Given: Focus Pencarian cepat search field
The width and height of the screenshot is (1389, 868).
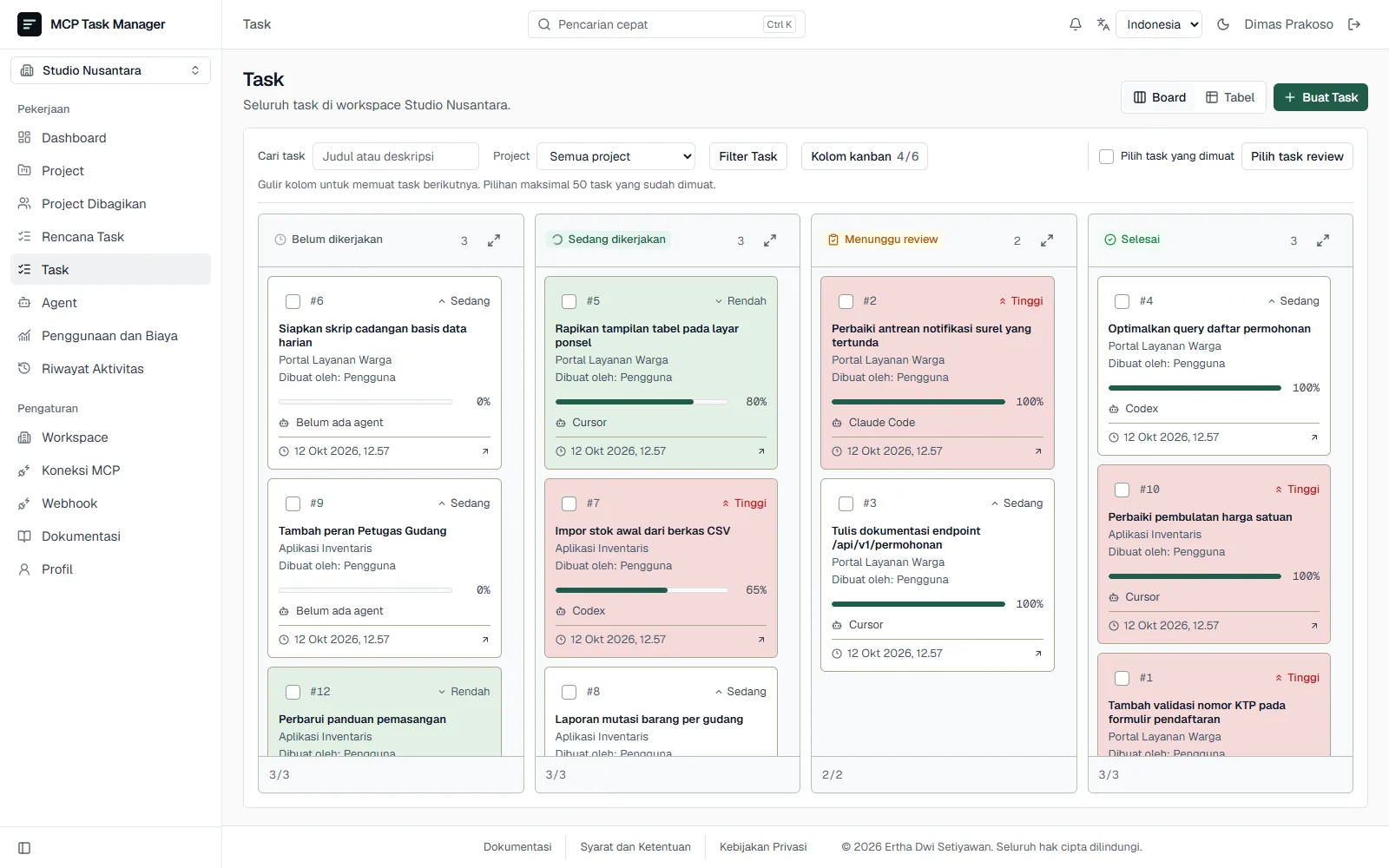Looking at the screenshot, I should tap(666, 24).
